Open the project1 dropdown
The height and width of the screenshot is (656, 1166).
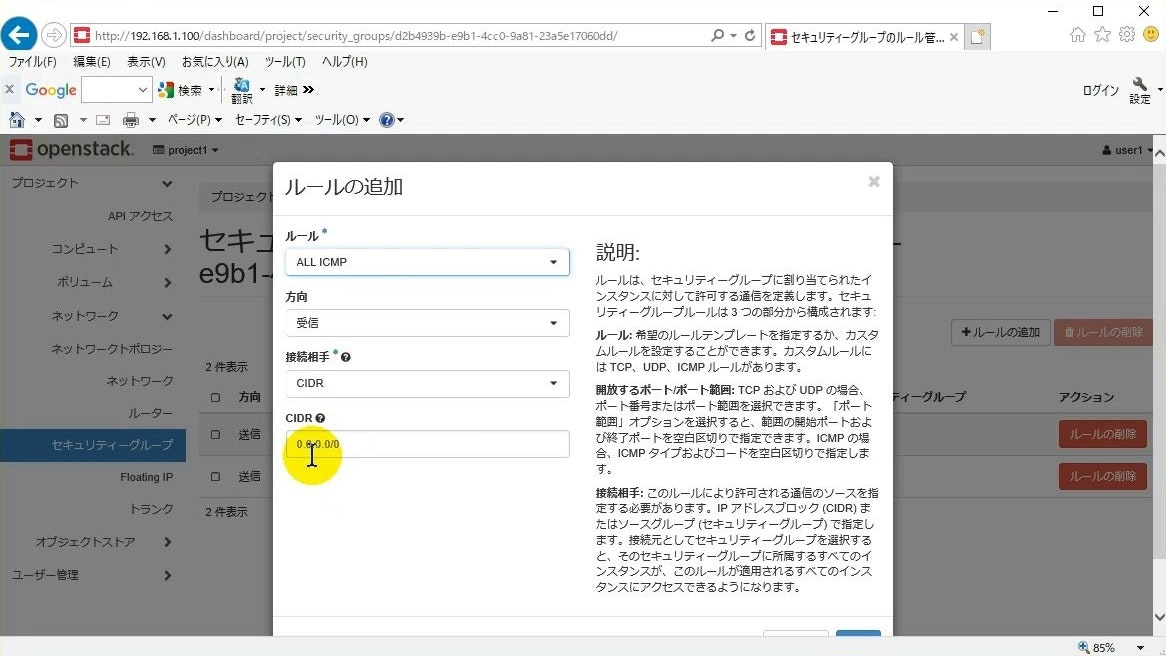[x=186, y=150]
